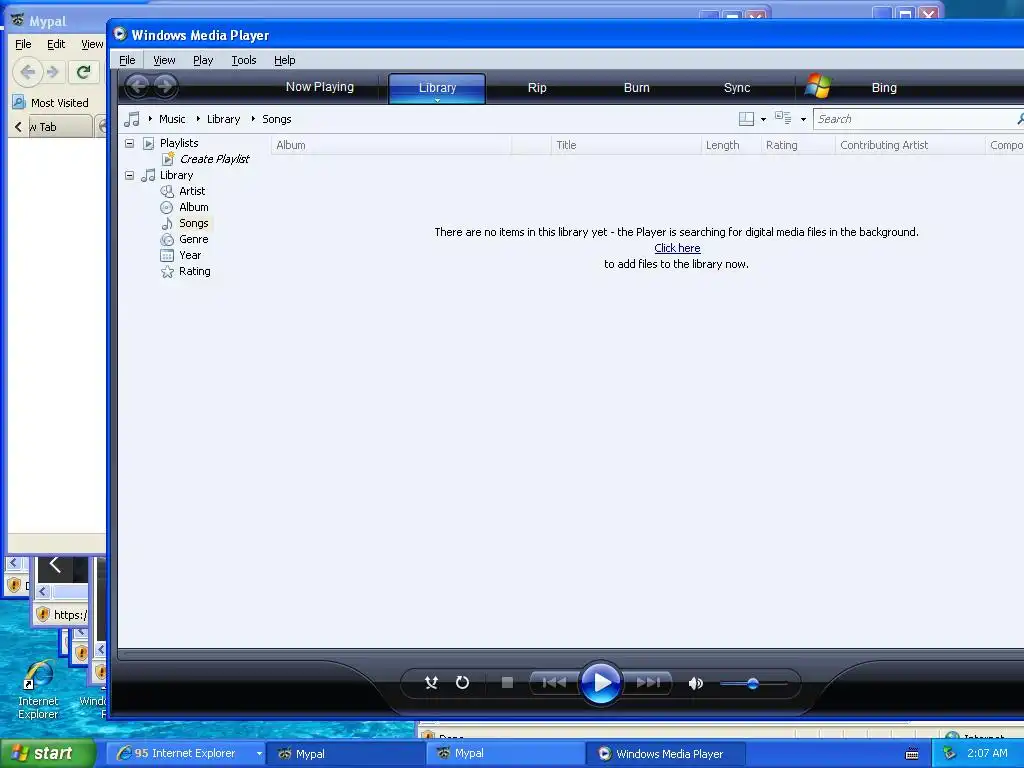Image resolution: width=1024 pixels, height=768 pixels.
Task: Open the view options dropdown arrow
Action: (x=803, y=120)
